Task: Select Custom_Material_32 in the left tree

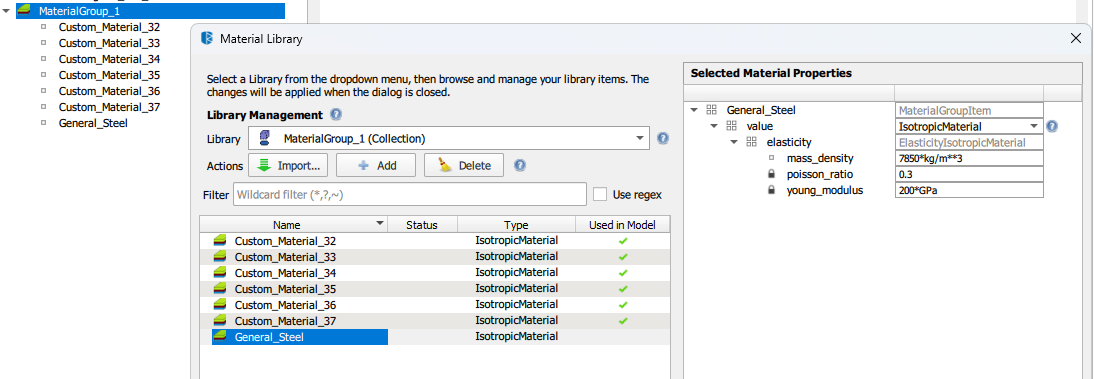Action: tap(110, 27)
